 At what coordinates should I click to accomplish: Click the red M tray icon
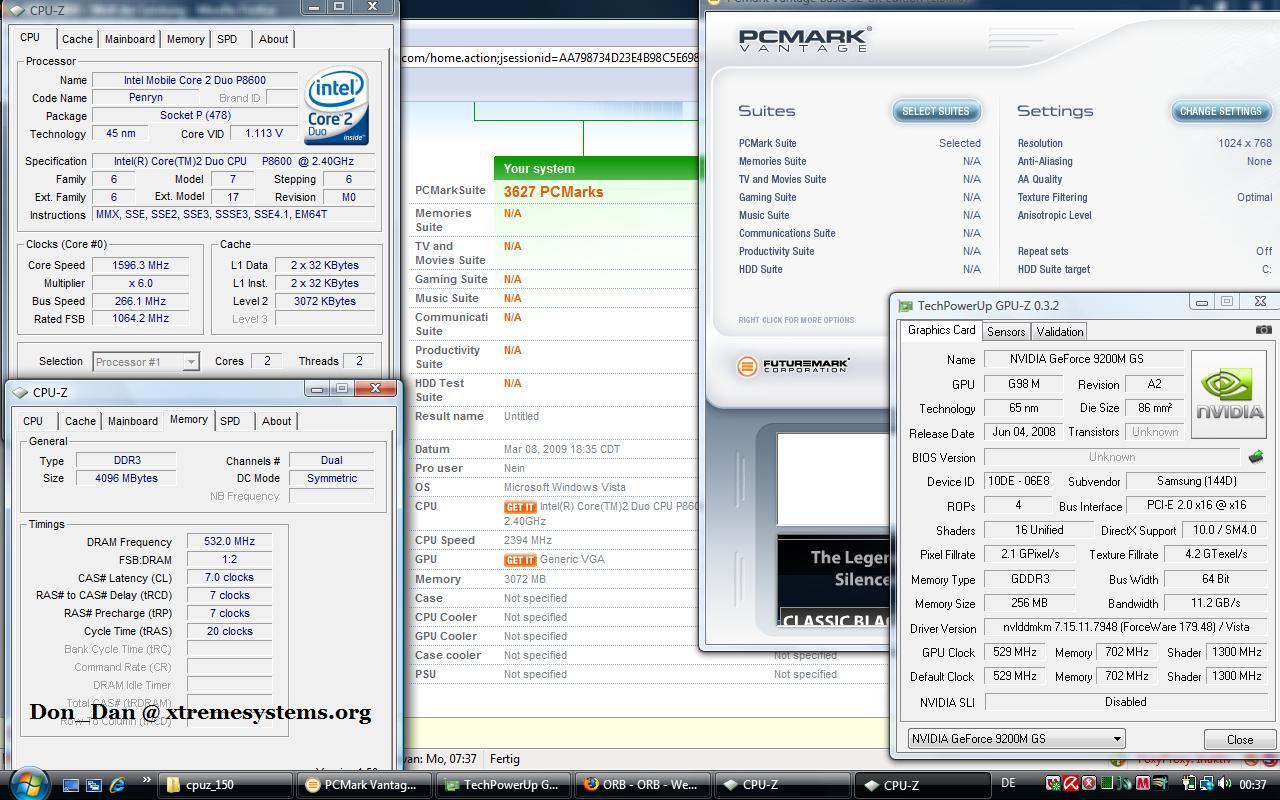coord(1143,784)
